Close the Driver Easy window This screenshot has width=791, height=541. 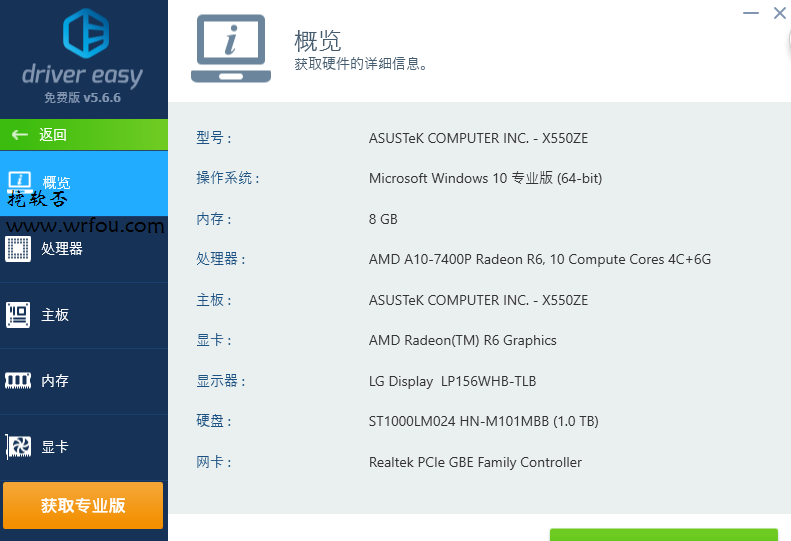780,13
